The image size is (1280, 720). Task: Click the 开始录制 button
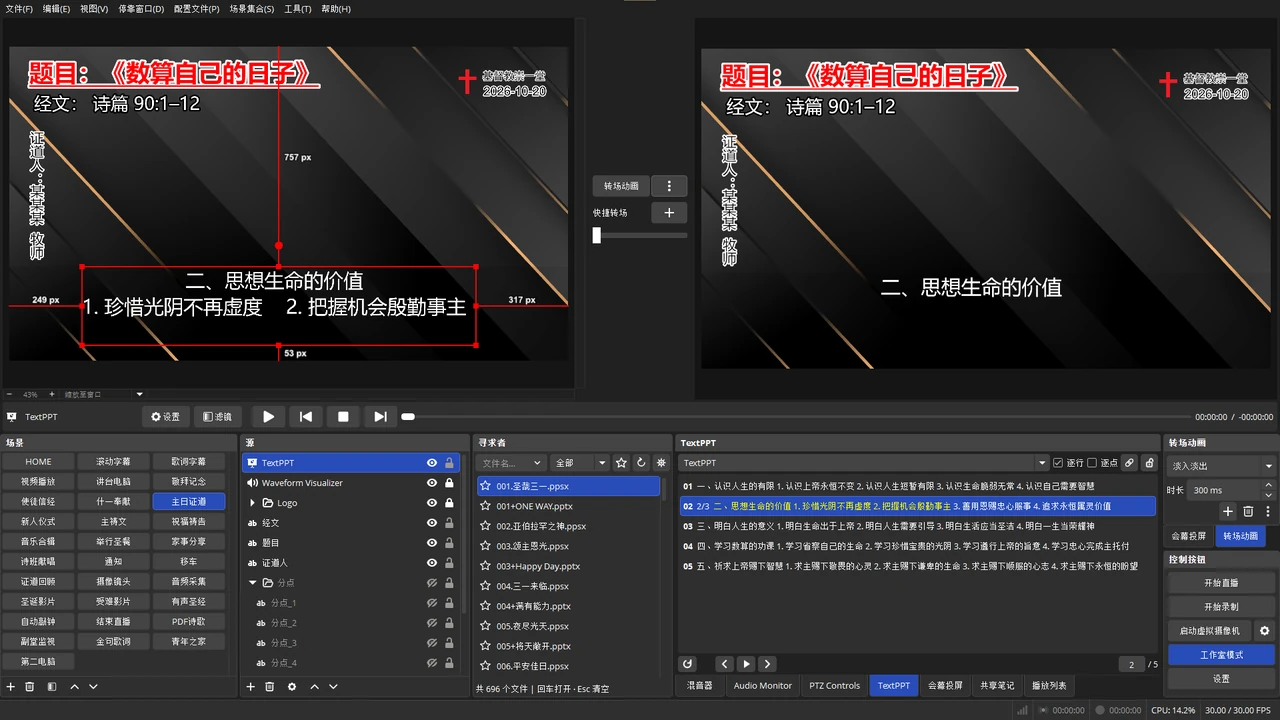pyautogui.click(x=1221, y=607)
